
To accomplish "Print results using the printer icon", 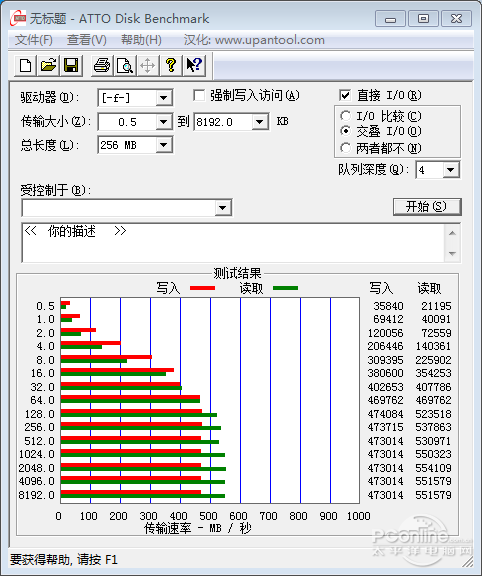I will click(102, 66).
